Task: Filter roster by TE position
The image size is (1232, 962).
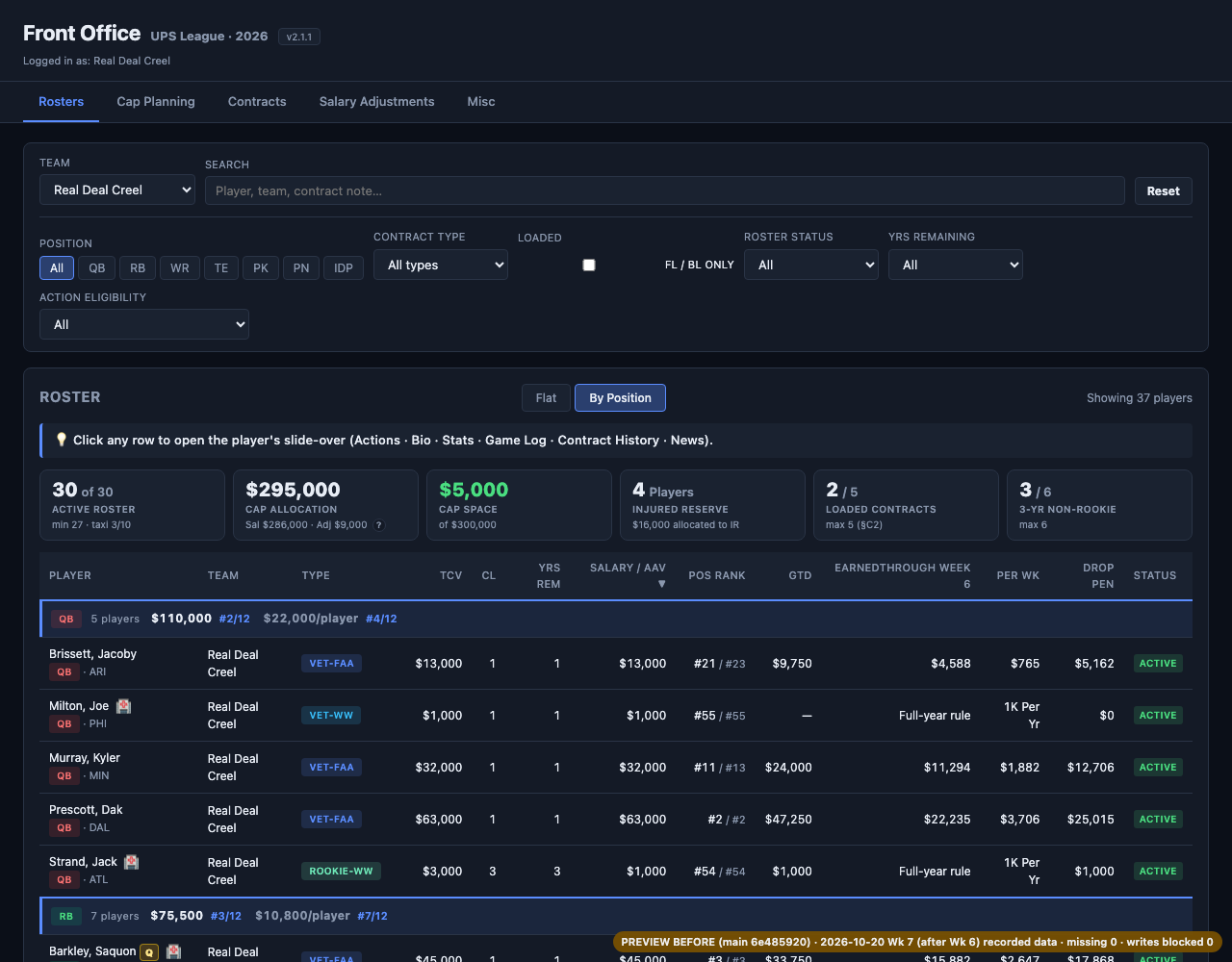Action: coord(221,267)
